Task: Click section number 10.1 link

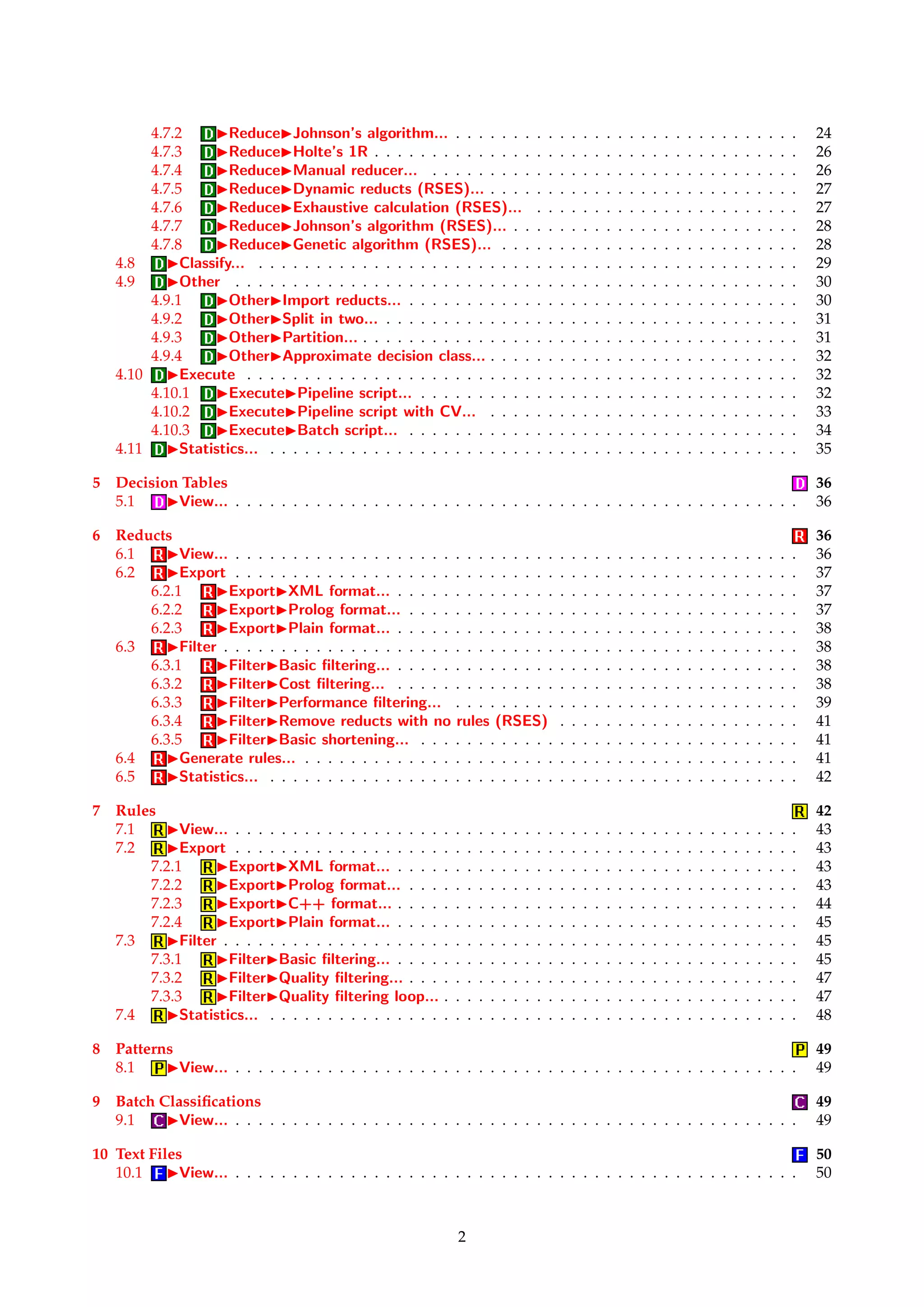Action: click(129, 1173)
